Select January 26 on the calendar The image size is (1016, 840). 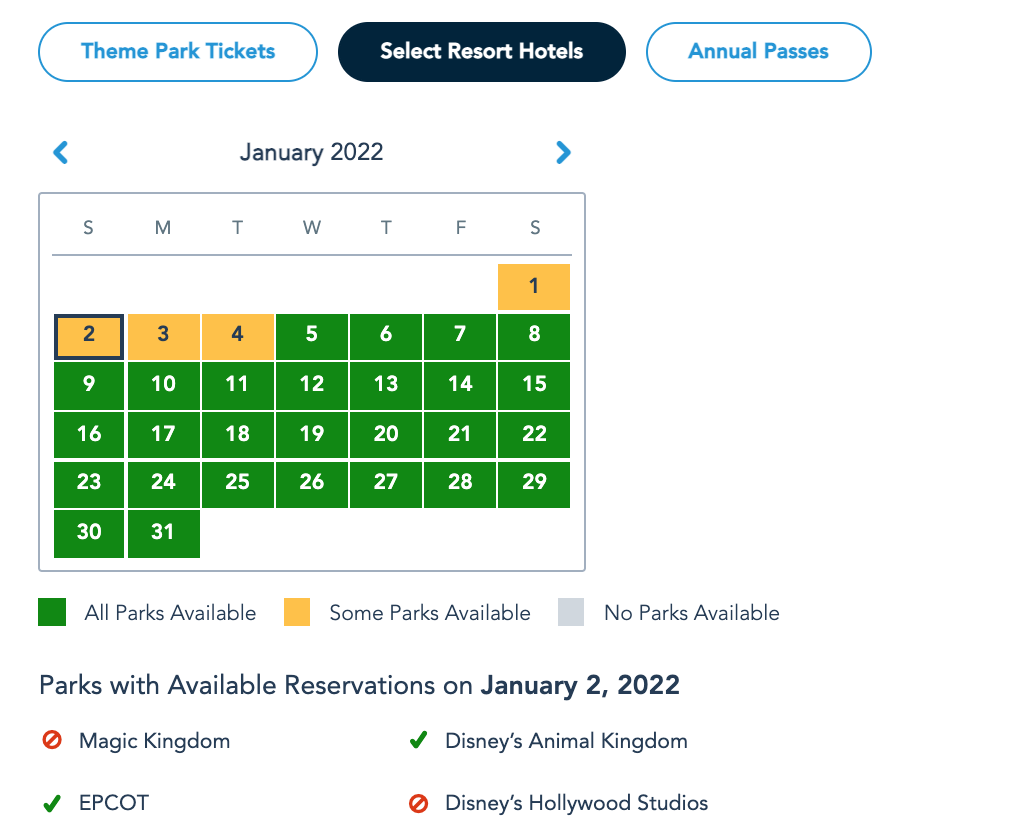[312, 484]
